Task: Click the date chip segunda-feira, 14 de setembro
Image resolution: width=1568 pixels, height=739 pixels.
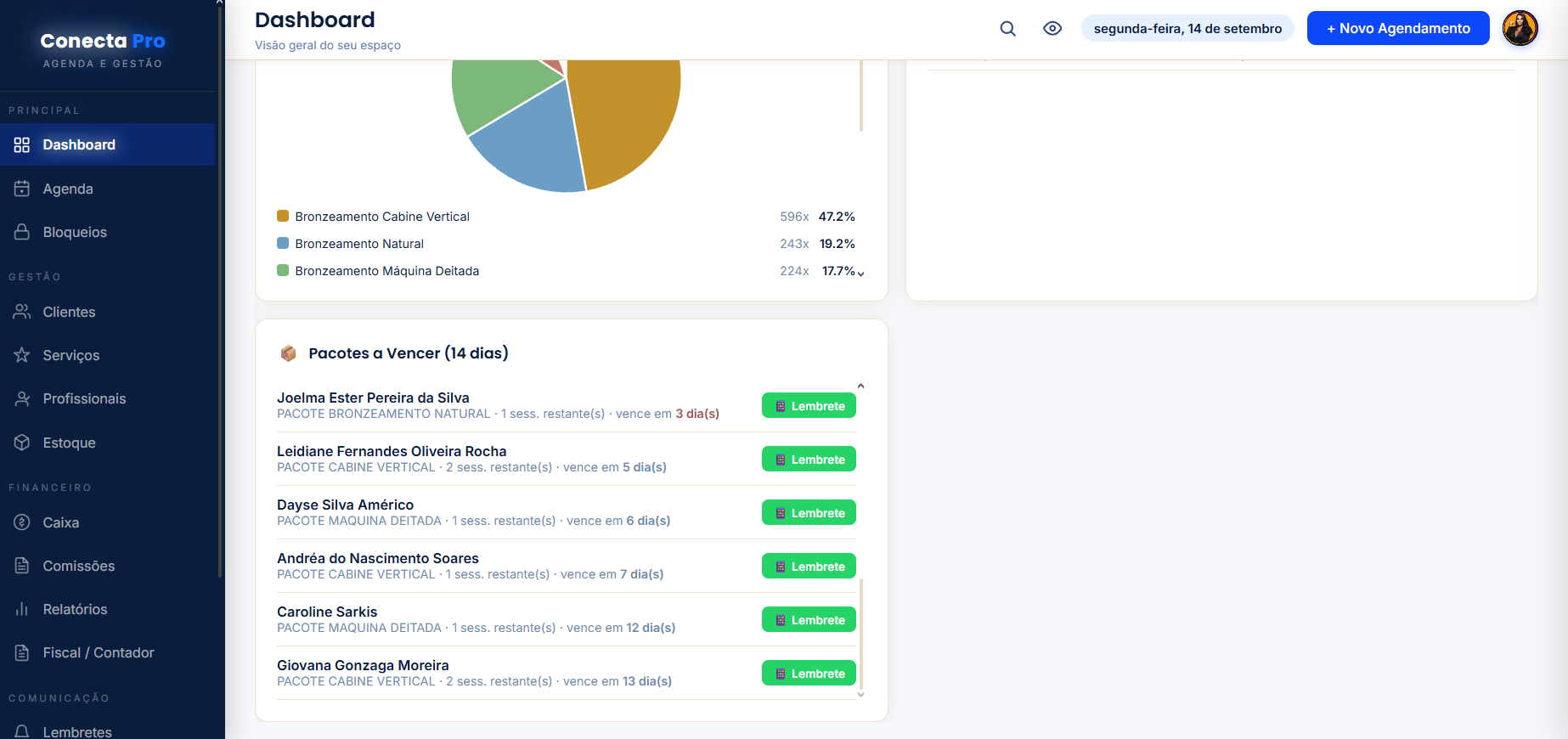Action: (1187, 28)
